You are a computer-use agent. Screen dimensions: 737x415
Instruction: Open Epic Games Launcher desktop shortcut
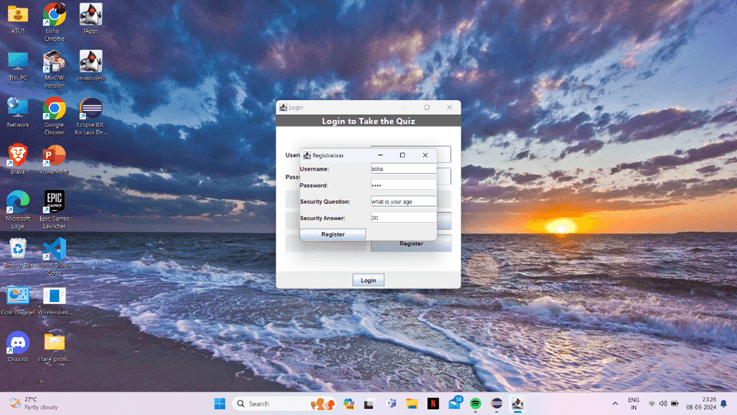point(54,202)
